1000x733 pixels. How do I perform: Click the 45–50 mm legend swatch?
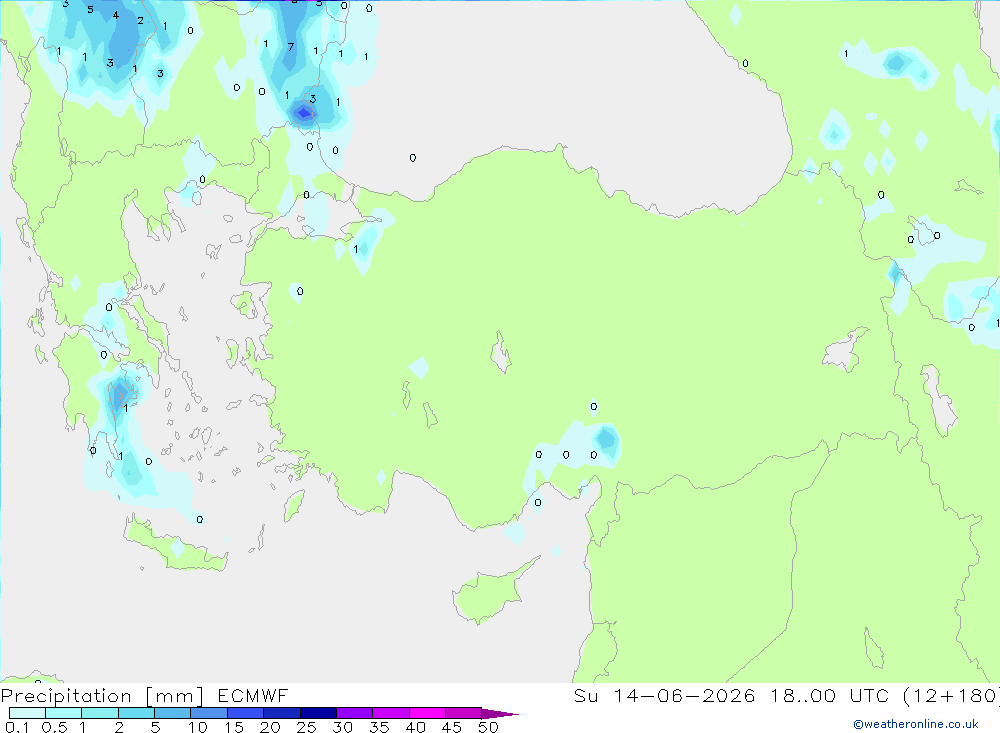point(463,713)
